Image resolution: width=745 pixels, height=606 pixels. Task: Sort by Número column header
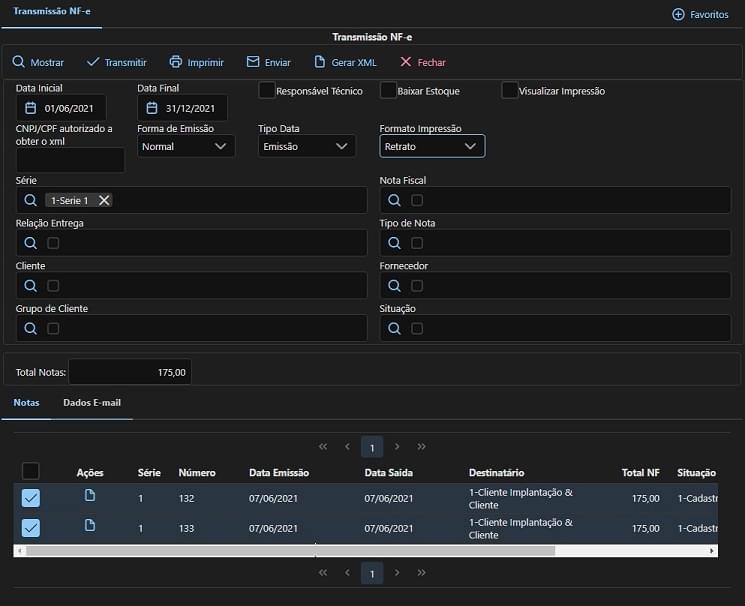pyautogui.click(x=197, y=472)
